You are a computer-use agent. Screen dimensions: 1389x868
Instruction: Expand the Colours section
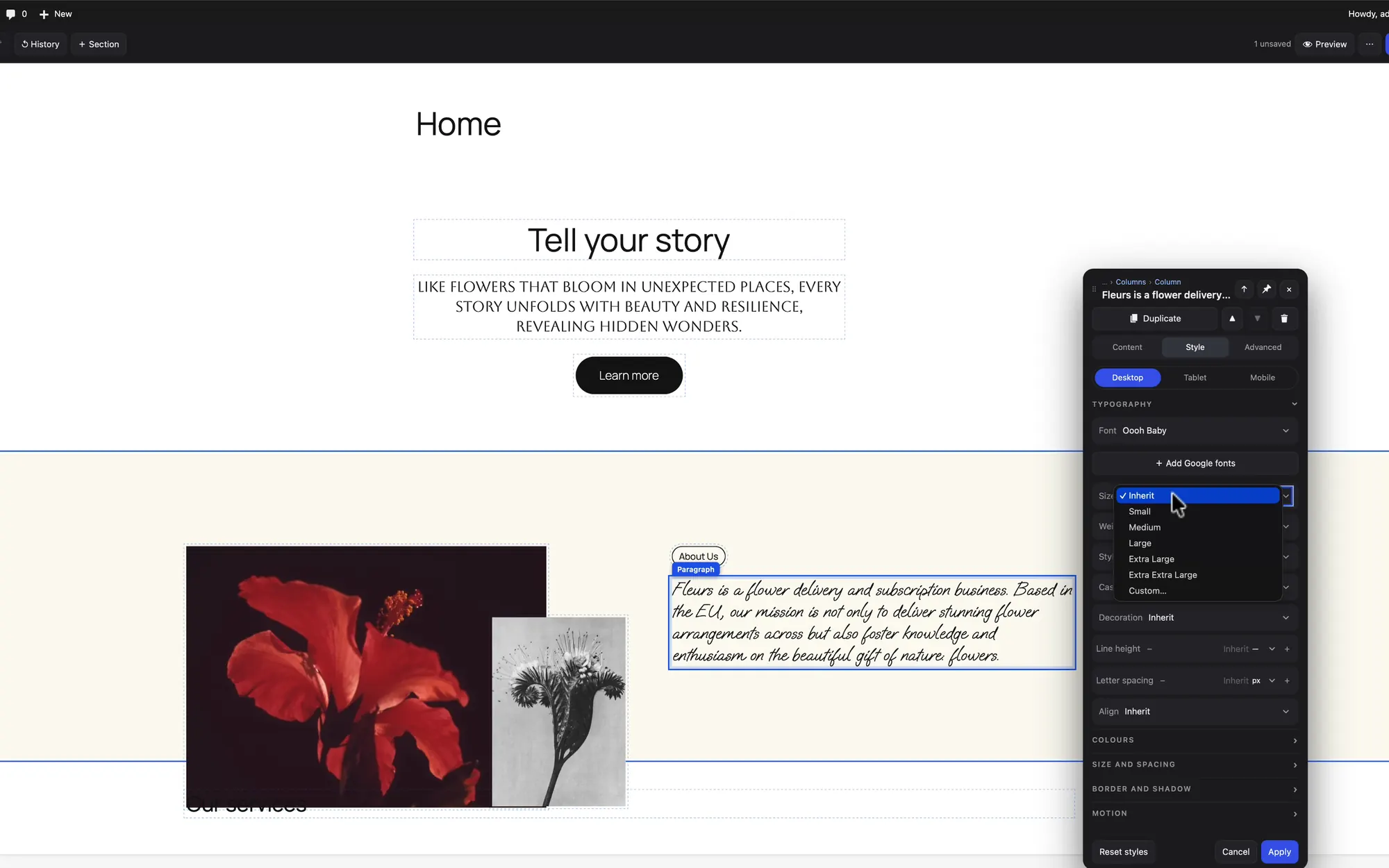(1195, 740)
